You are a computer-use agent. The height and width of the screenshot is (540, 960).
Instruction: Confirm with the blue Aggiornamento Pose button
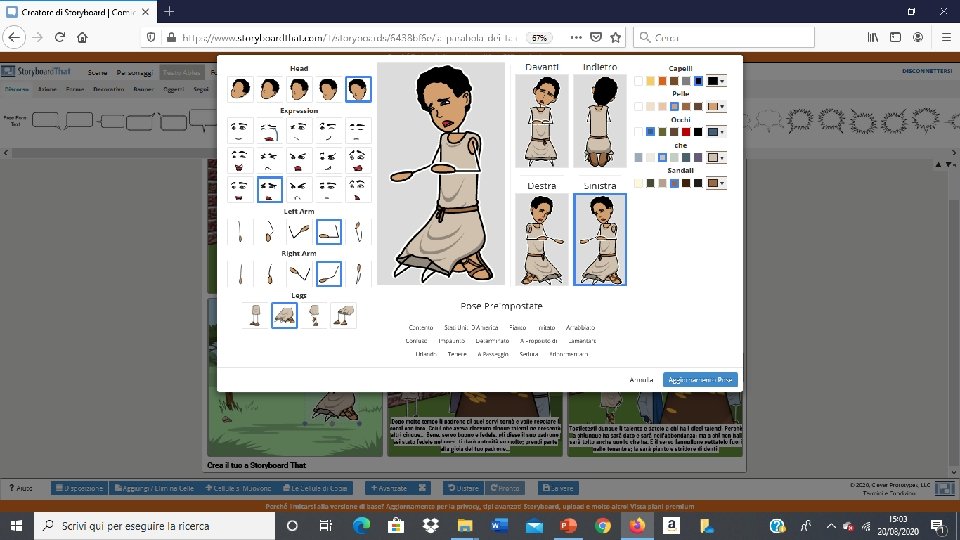pyautogui.click(x=700, y=380)
